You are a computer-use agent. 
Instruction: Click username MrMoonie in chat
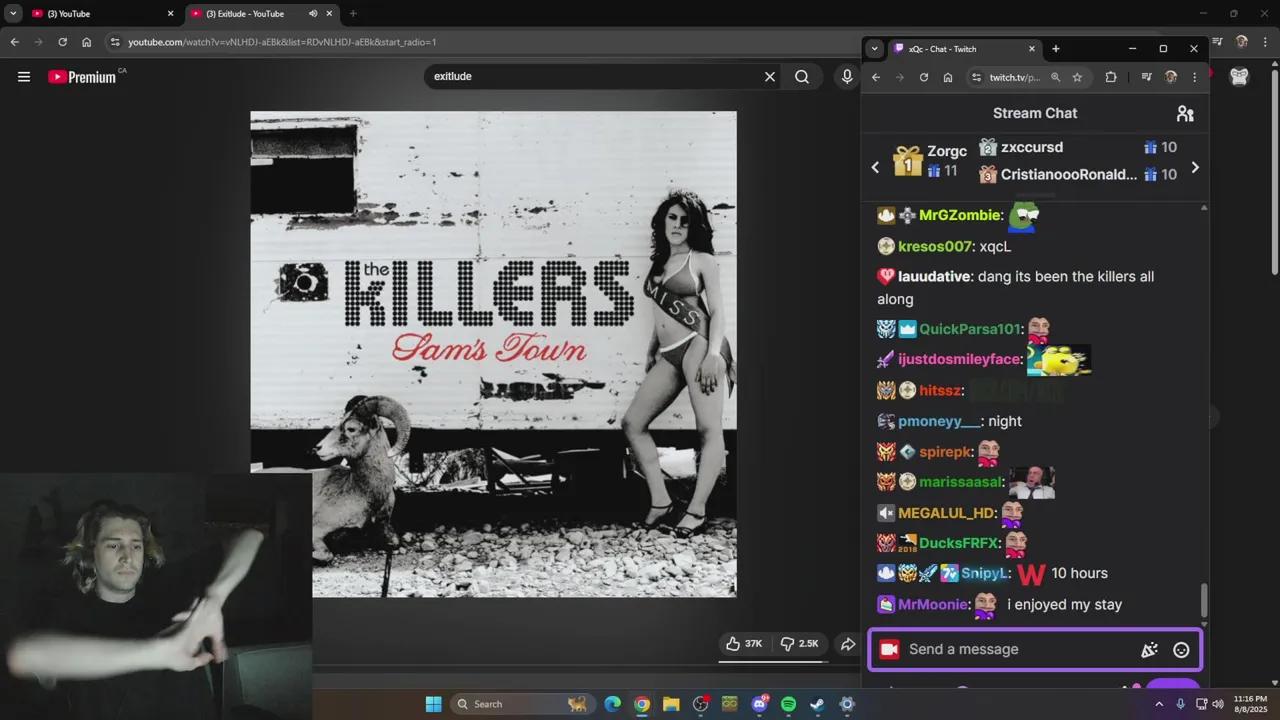click(x=933, y=605)
